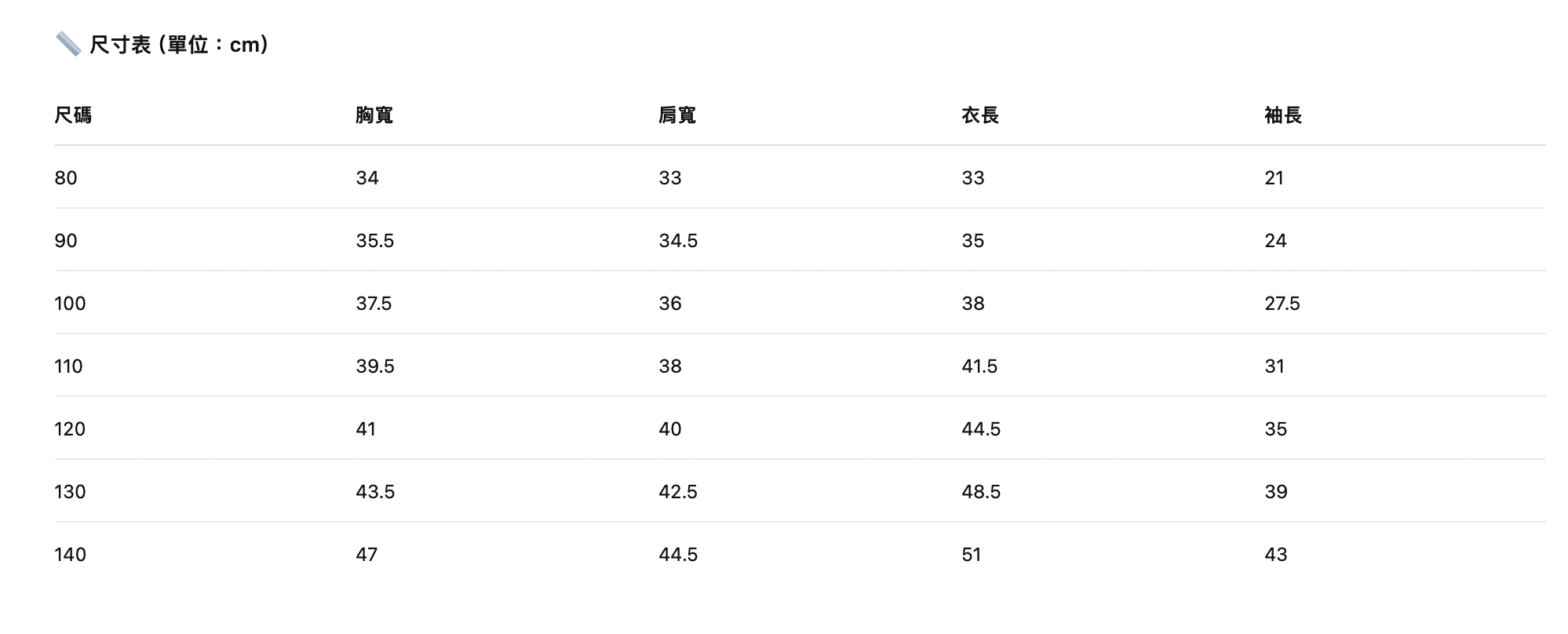Click chest width value 47
The width and height of the screenshot is (1568, 634).
(x=366, y=555)
